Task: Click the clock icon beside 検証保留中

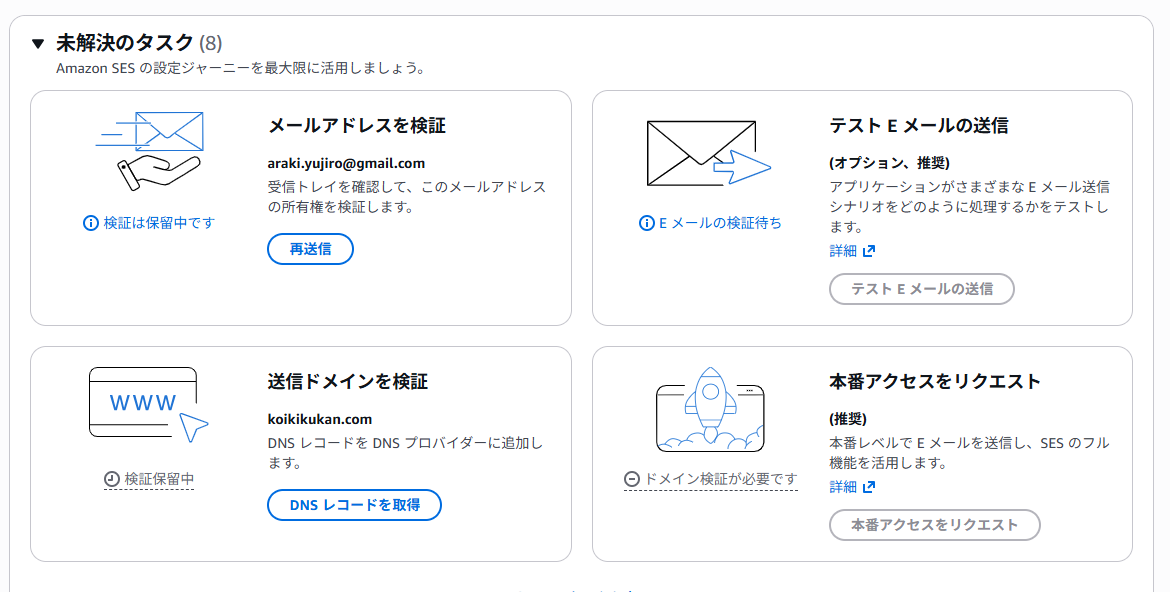Action: [x=112, y=480]
